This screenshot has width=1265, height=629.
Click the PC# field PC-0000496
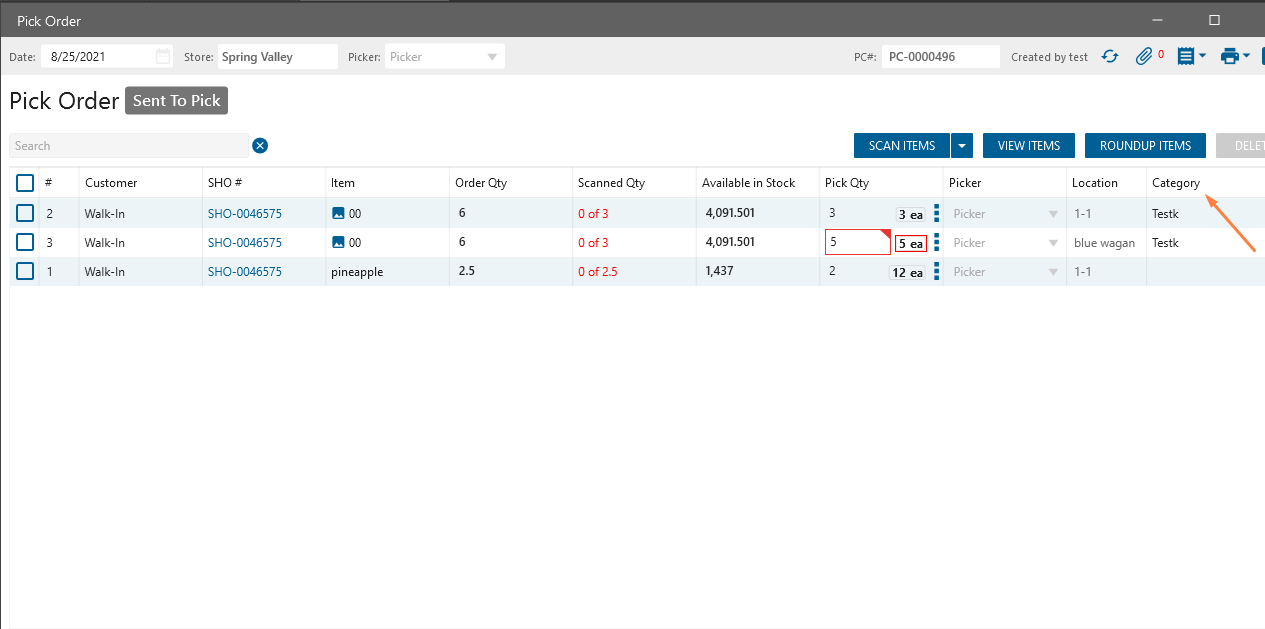pos(941,57)
